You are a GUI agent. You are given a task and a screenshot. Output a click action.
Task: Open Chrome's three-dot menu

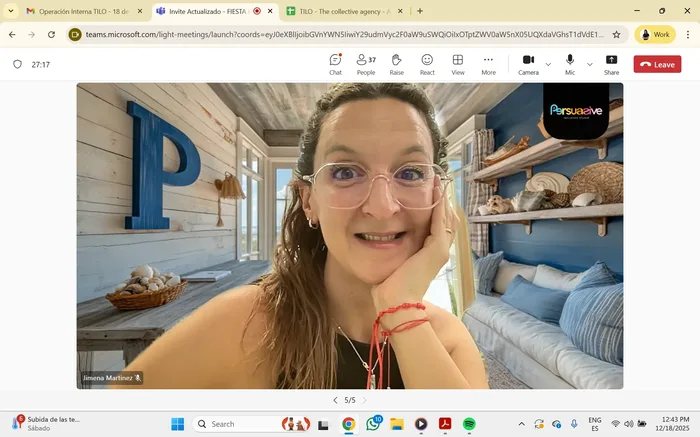click(x=688, y=34)
